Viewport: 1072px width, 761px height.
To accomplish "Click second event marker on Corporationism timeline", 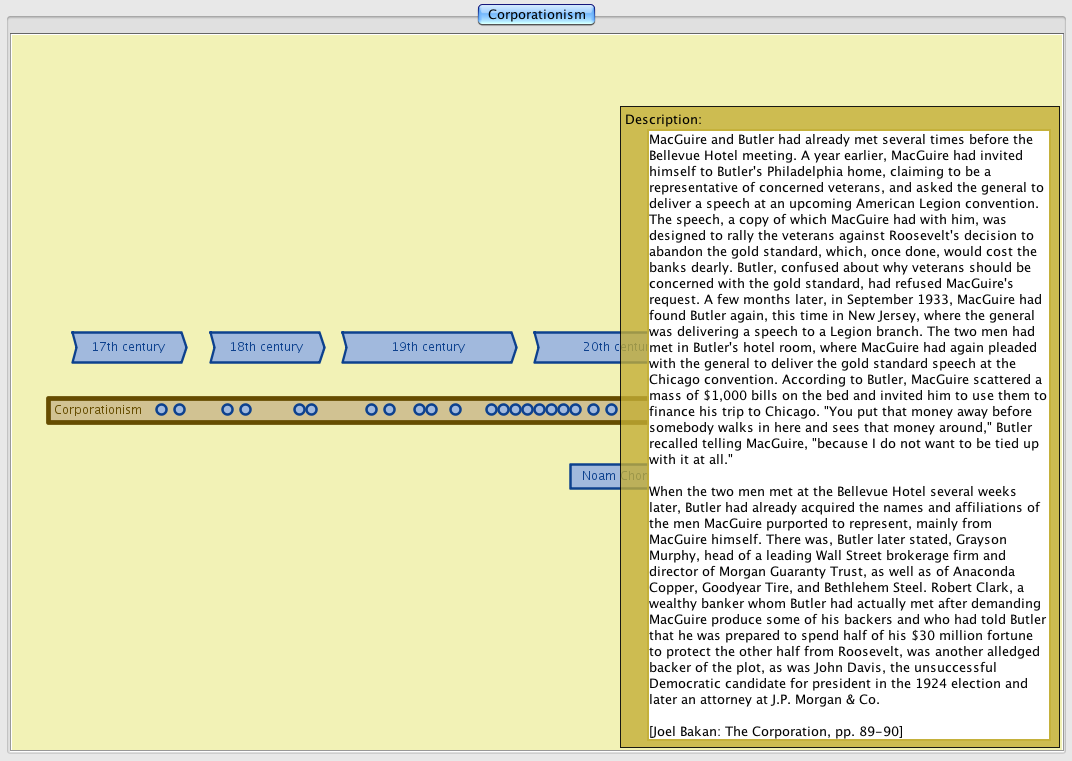I will pos(179,410).
